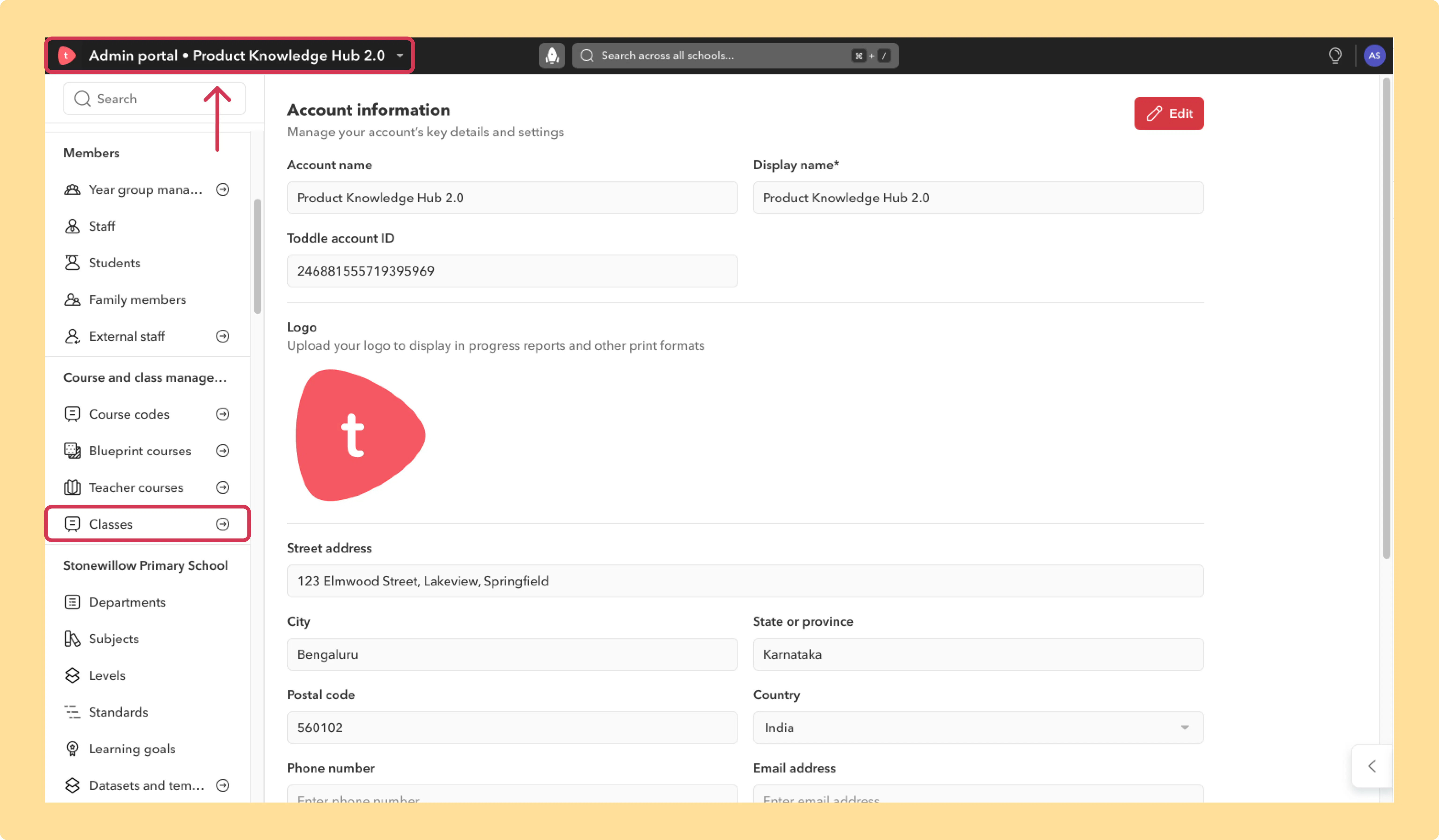1439x840 pixels.
Task: Open Levels in the sidebar
Action: (147, 675)
